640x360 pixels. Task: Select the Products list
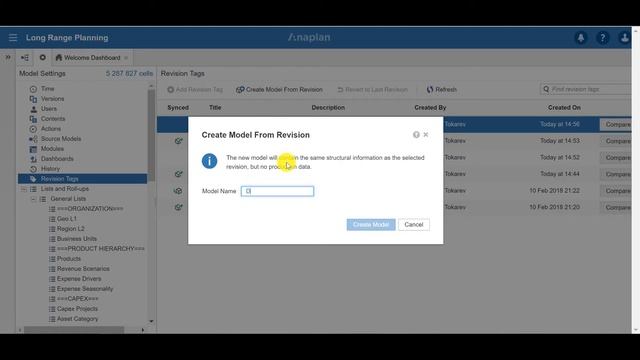[69, 259]
